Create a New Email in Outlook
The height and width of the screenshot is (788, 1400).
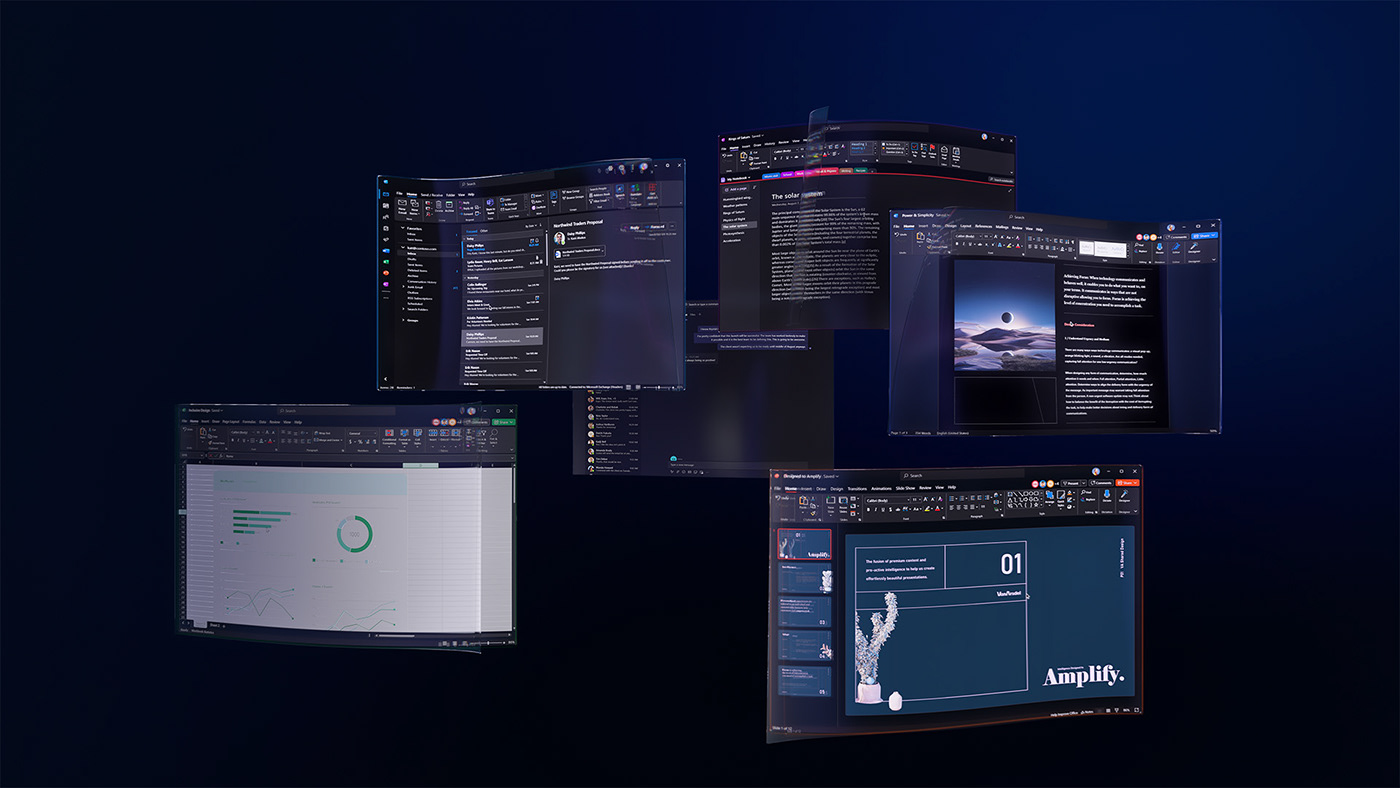pos(403,206)
